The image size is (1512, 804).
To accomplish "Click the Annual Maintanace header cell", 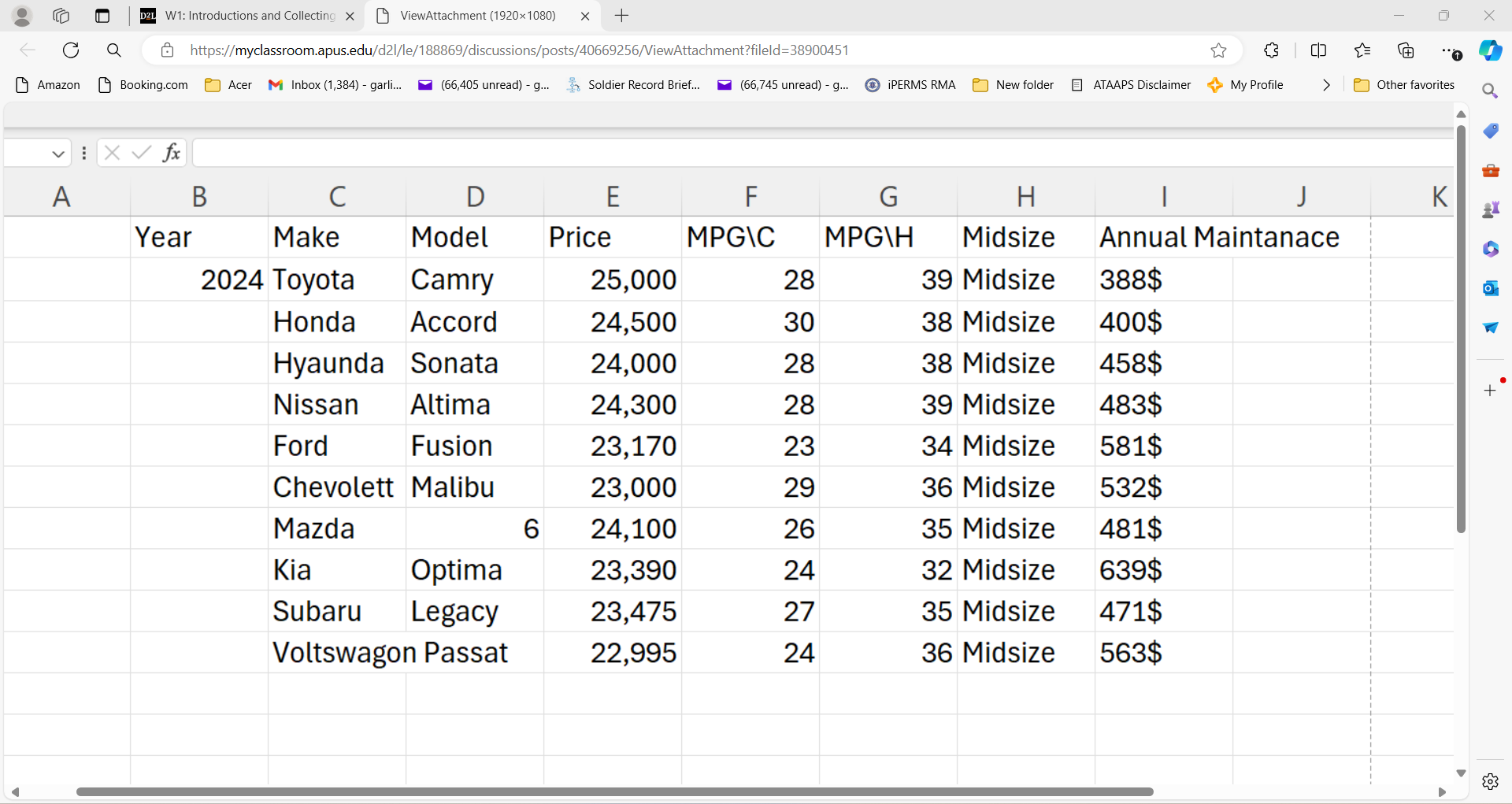I will 1219,237.
